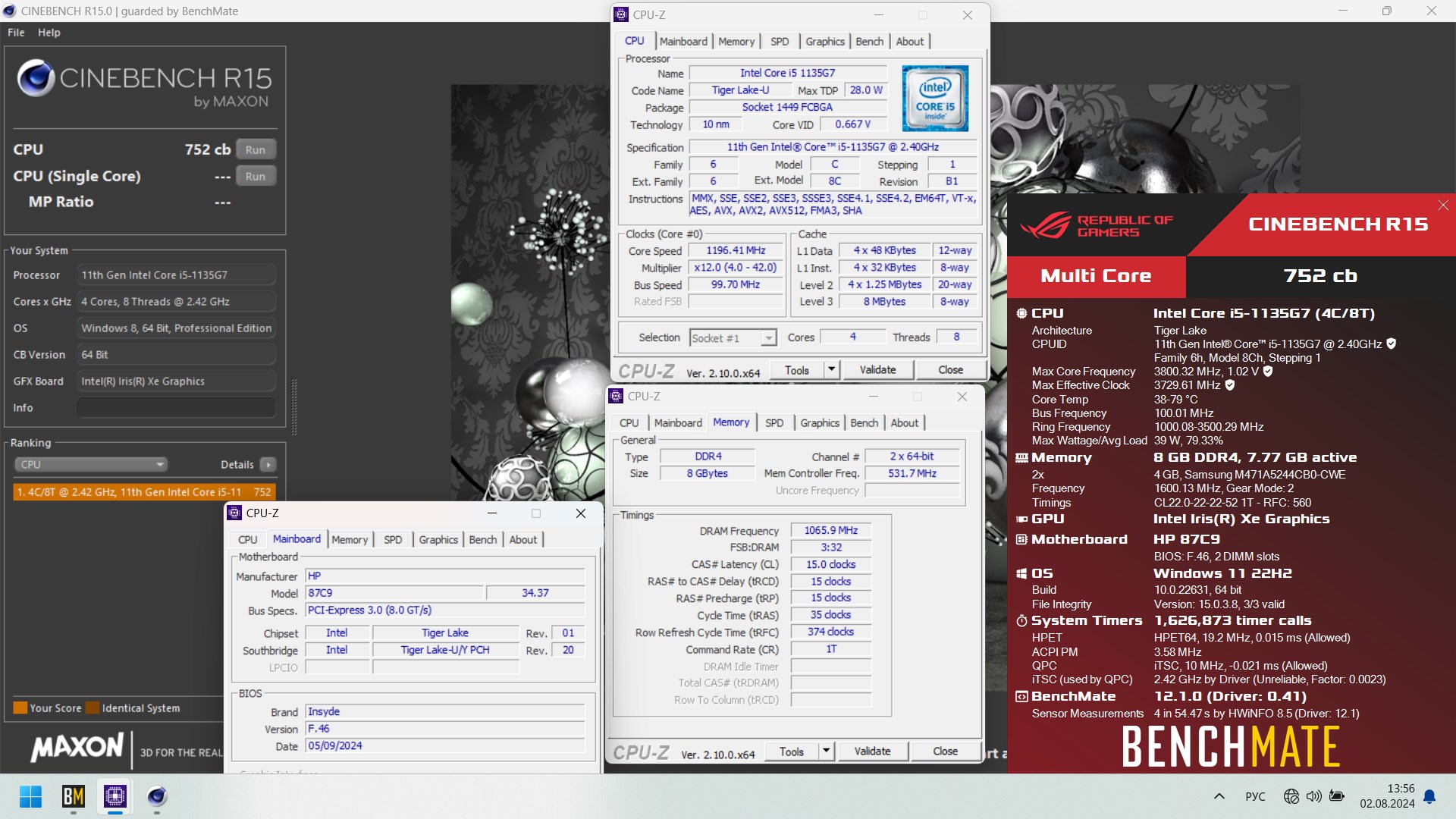Open About tab in Memory window
This screenshot has width=1456, height=819.
pos(904,423)
